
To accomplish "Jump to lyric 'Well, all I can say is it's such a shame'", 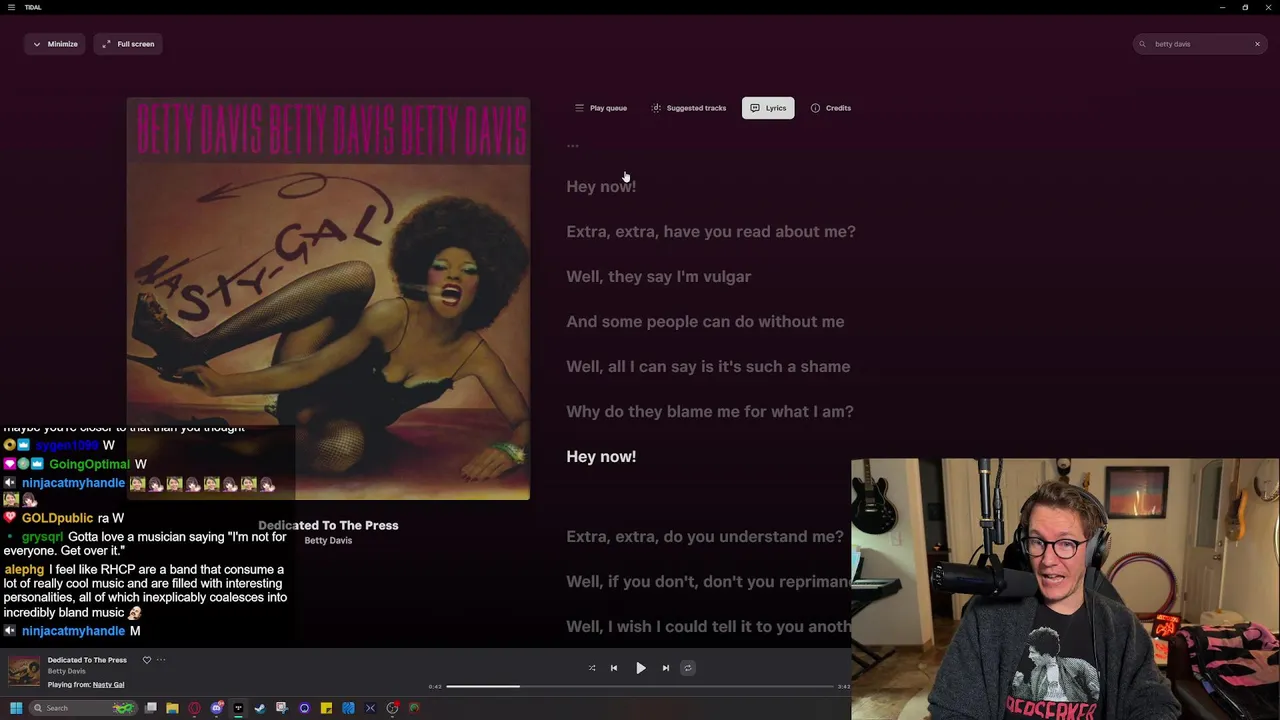I will (708, 366).
